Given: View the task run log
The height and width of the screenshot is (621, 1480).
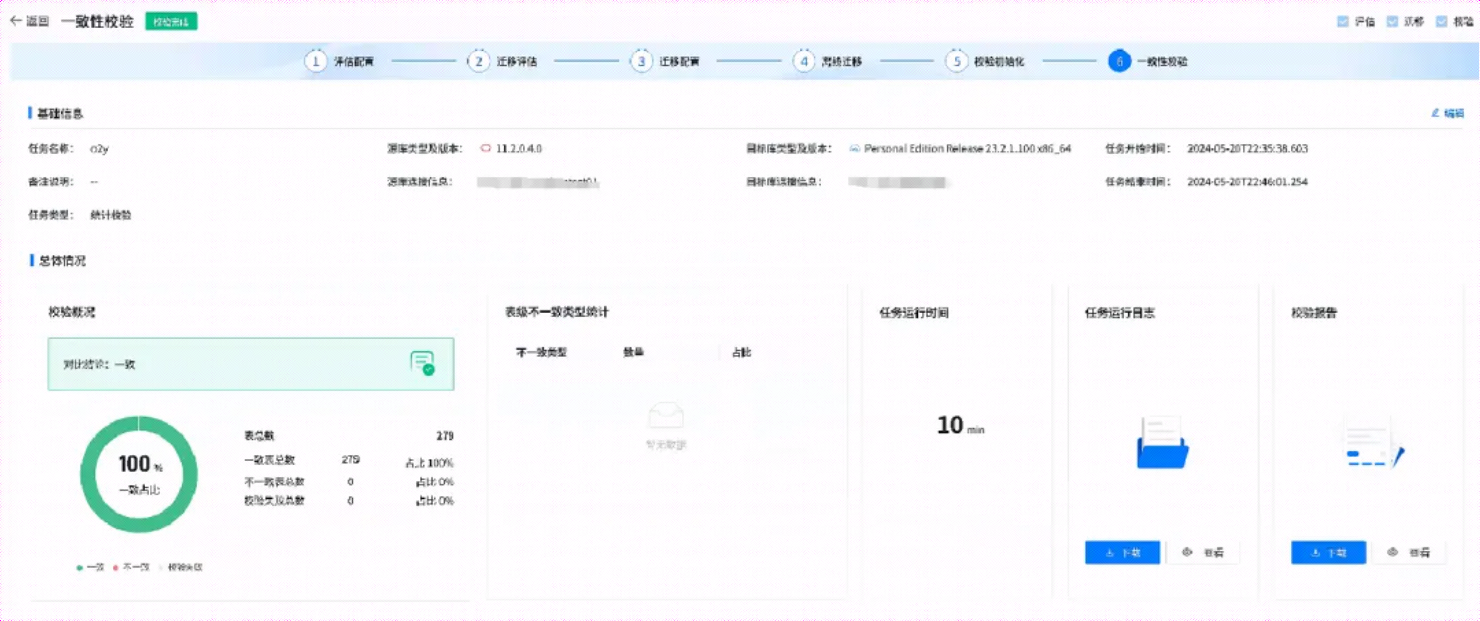Looking at the screenshot, I should [x=1203, y=552].
